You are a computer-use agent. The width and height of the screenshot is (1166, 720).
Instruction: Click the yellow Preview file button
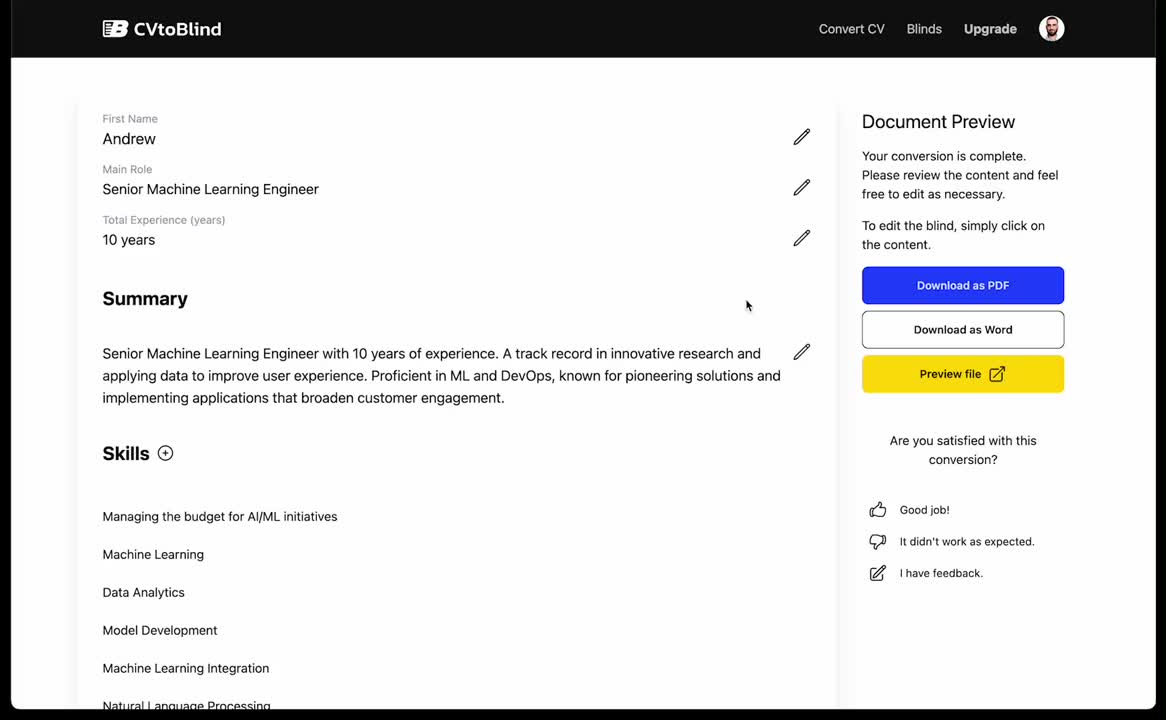963,374
